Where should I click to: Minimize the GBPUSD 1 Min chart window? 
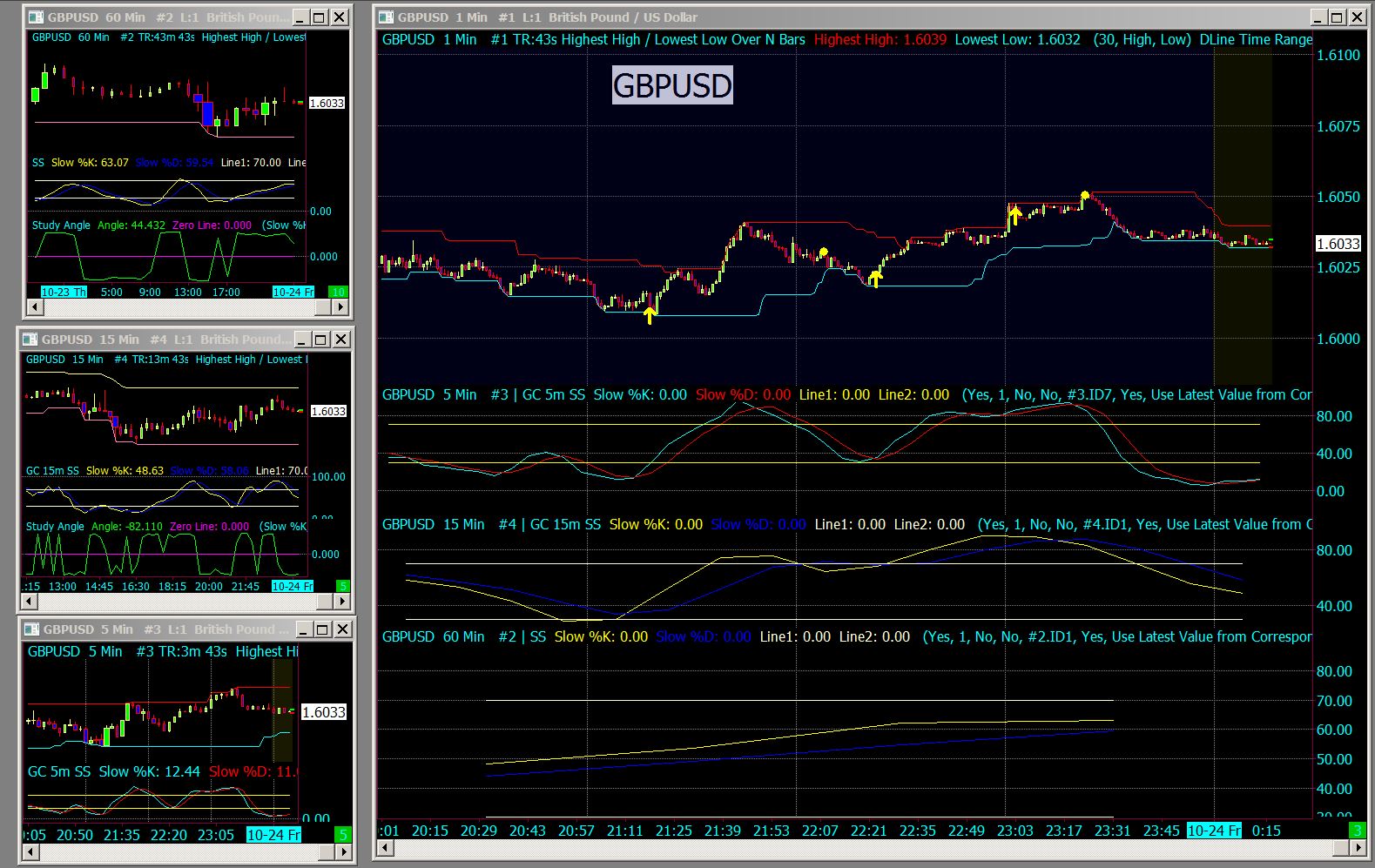click(x=1319, y=17)
